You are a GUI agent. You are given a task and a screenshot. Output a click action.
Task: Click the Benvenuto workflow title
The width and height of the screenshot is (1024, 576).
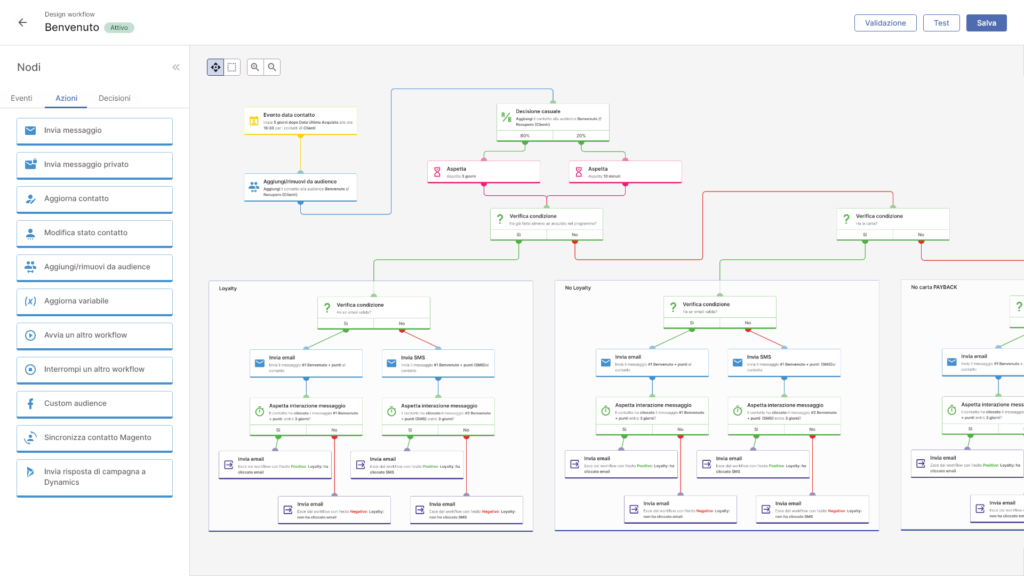click(x=72, y=27)
